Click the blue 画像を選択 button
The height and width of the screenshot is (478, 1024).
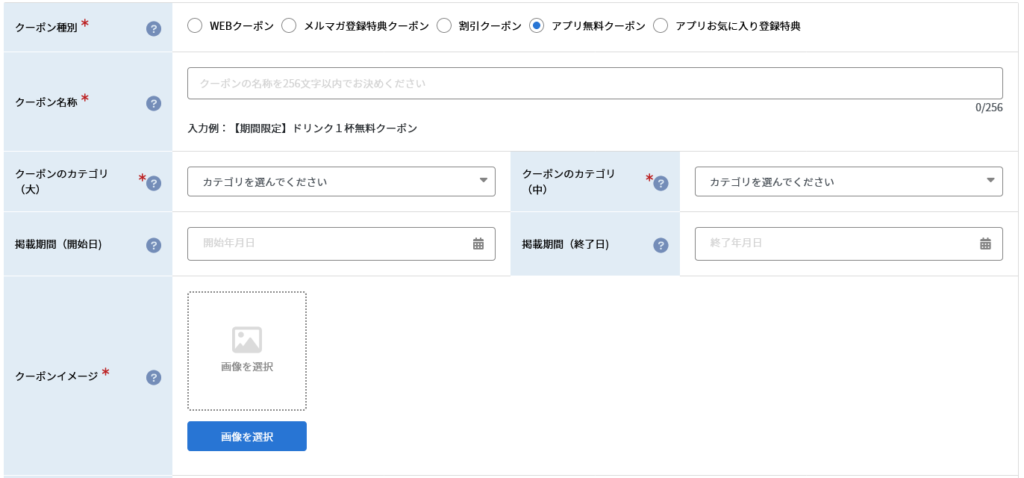click(x=247, y=436)
